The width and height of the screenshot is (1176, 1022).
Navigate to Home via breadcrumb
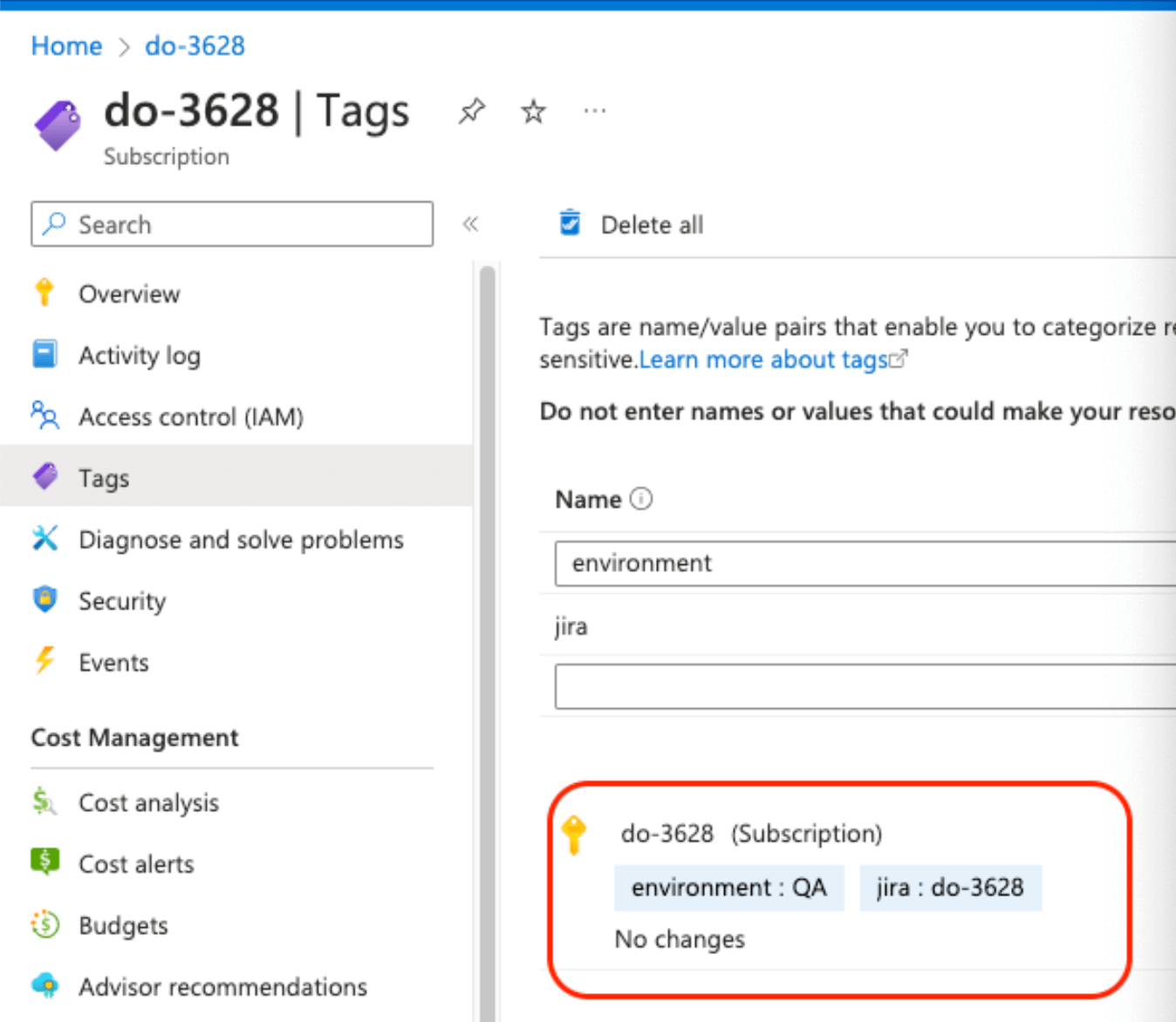pos(66,45)
